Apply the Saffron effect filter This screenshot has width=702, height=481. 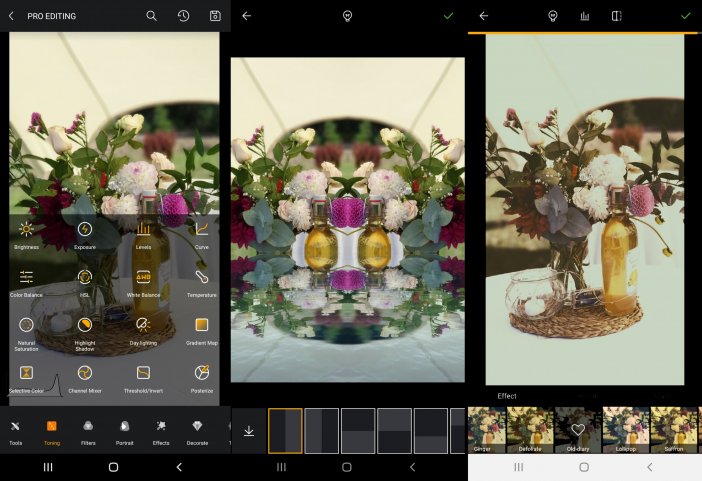(673, 430)
